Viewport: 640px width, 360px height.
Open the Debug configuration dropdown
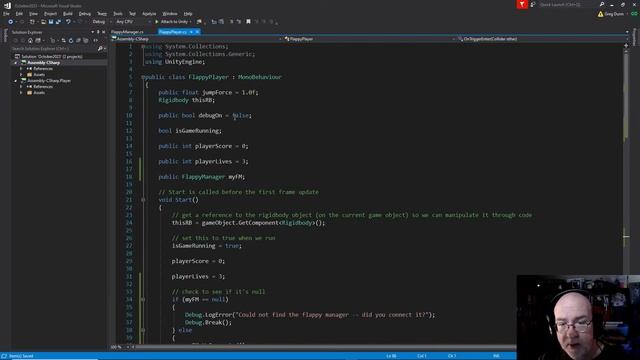101,22
